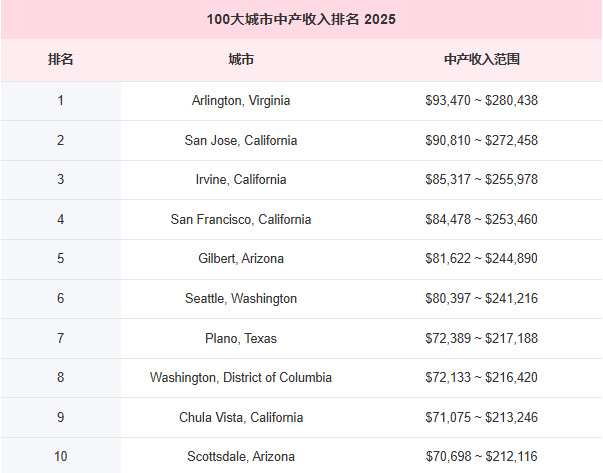Click the Gilbert, Arizona city cell
The image size is (603, 473).
pyautogui.click(x=241, y=259)
